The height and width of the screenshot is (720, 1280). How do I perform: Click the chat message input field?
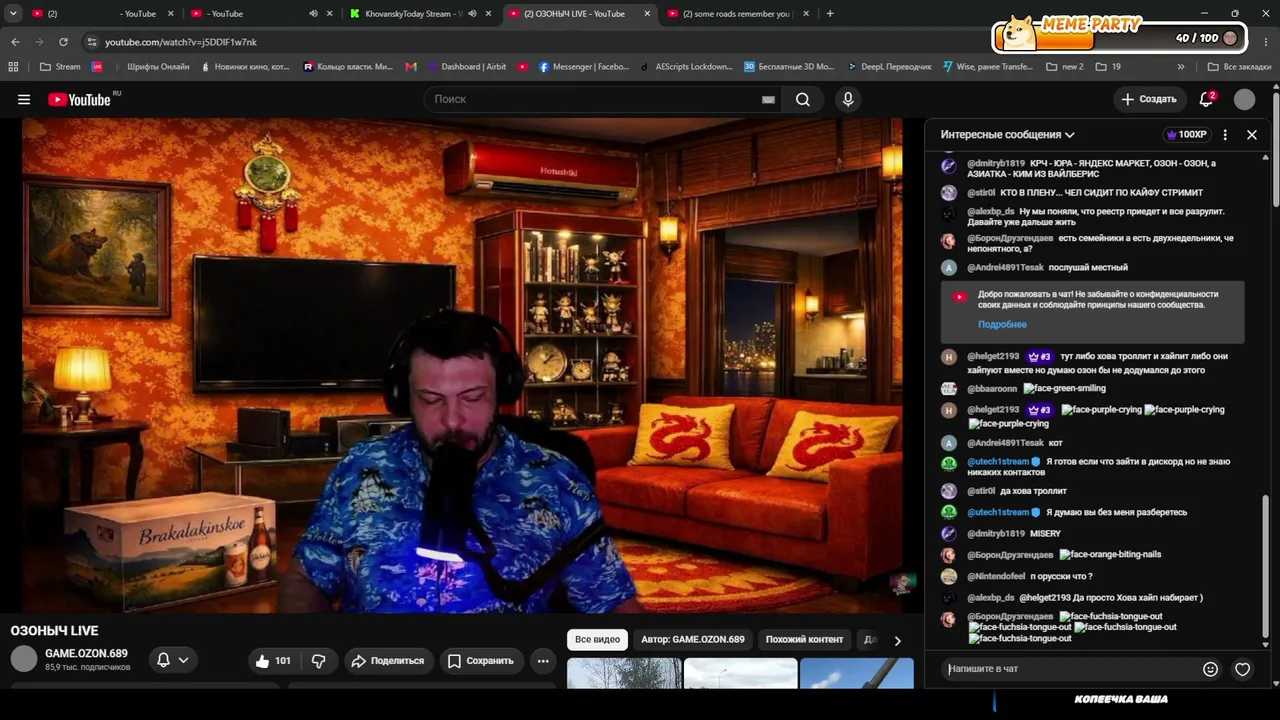[x=1070, y=669]
